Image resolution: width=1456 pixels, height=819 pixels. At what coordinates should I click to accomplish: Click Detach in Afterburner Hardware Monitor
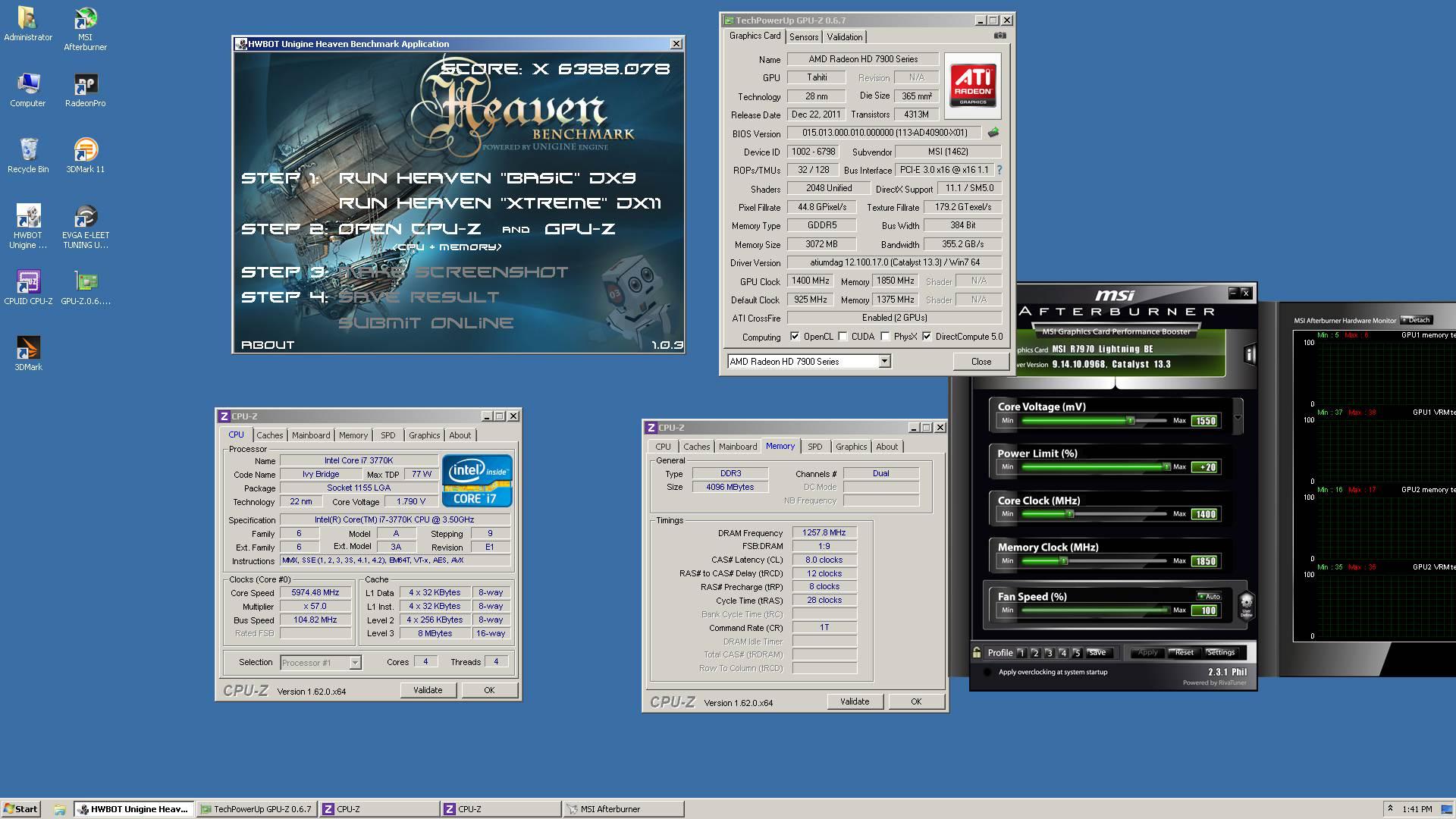[x=1416, y=320]
